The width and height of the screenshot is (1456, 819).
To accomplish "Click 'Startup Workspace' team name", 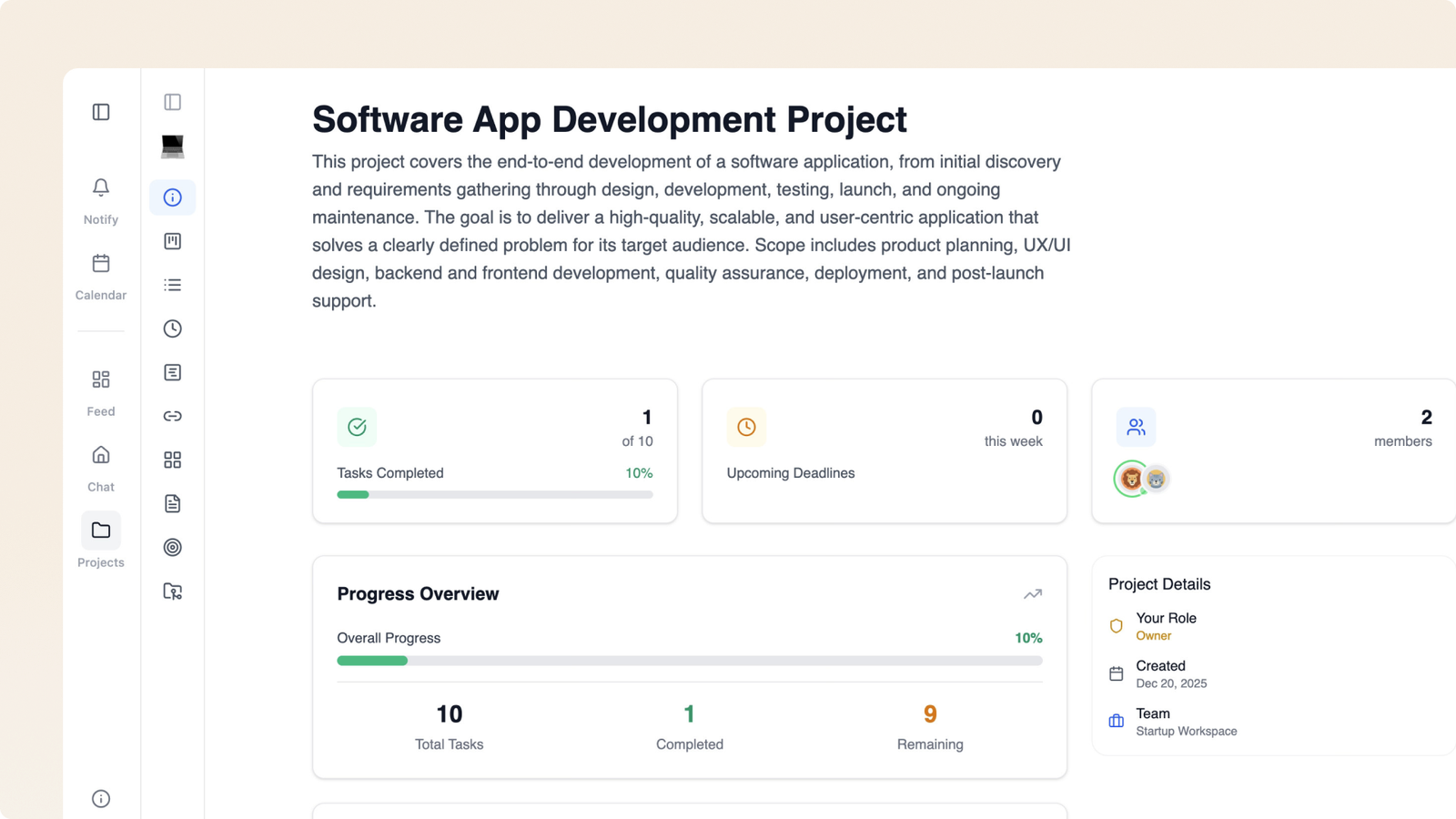I will point(1187,732).
